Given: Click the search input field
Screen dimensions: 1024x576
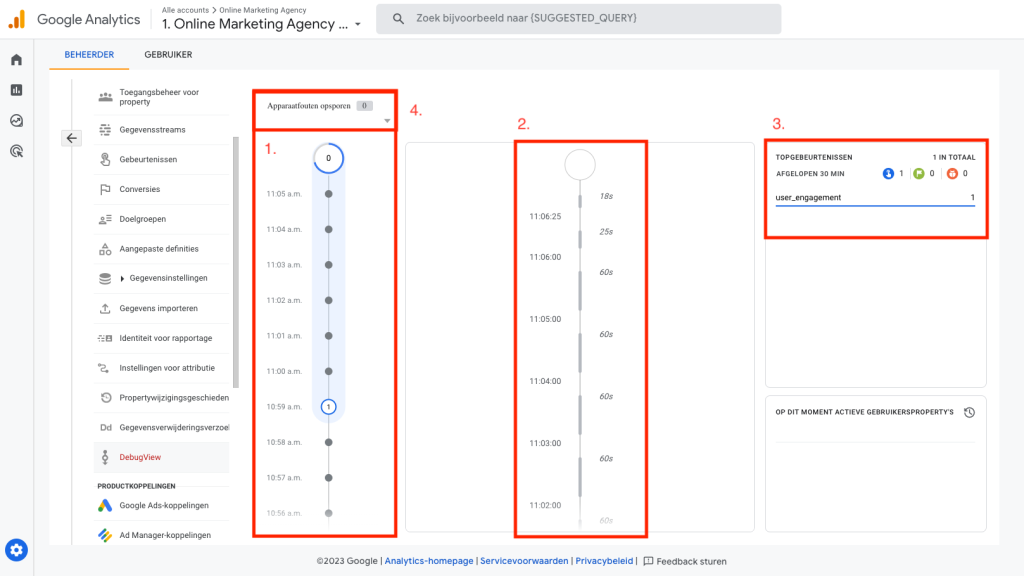Looking at the screenshot, I should click(578, 19).
